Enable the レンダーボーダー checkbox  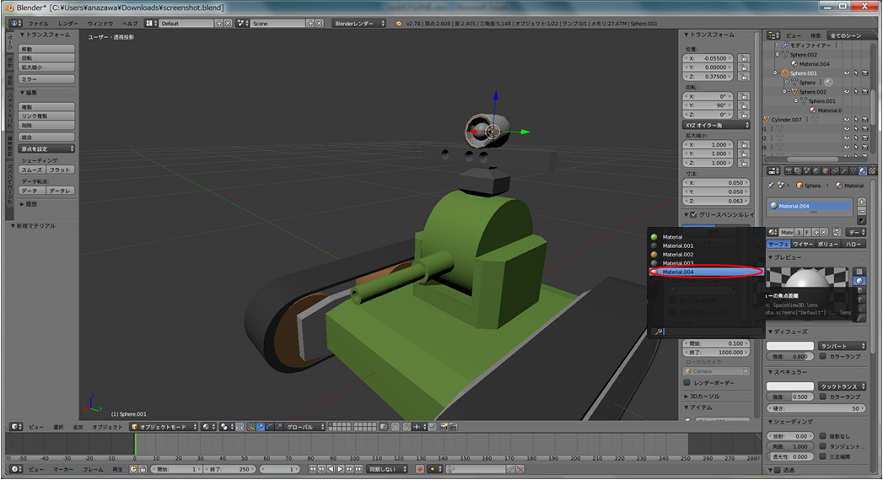coord(687,383)
